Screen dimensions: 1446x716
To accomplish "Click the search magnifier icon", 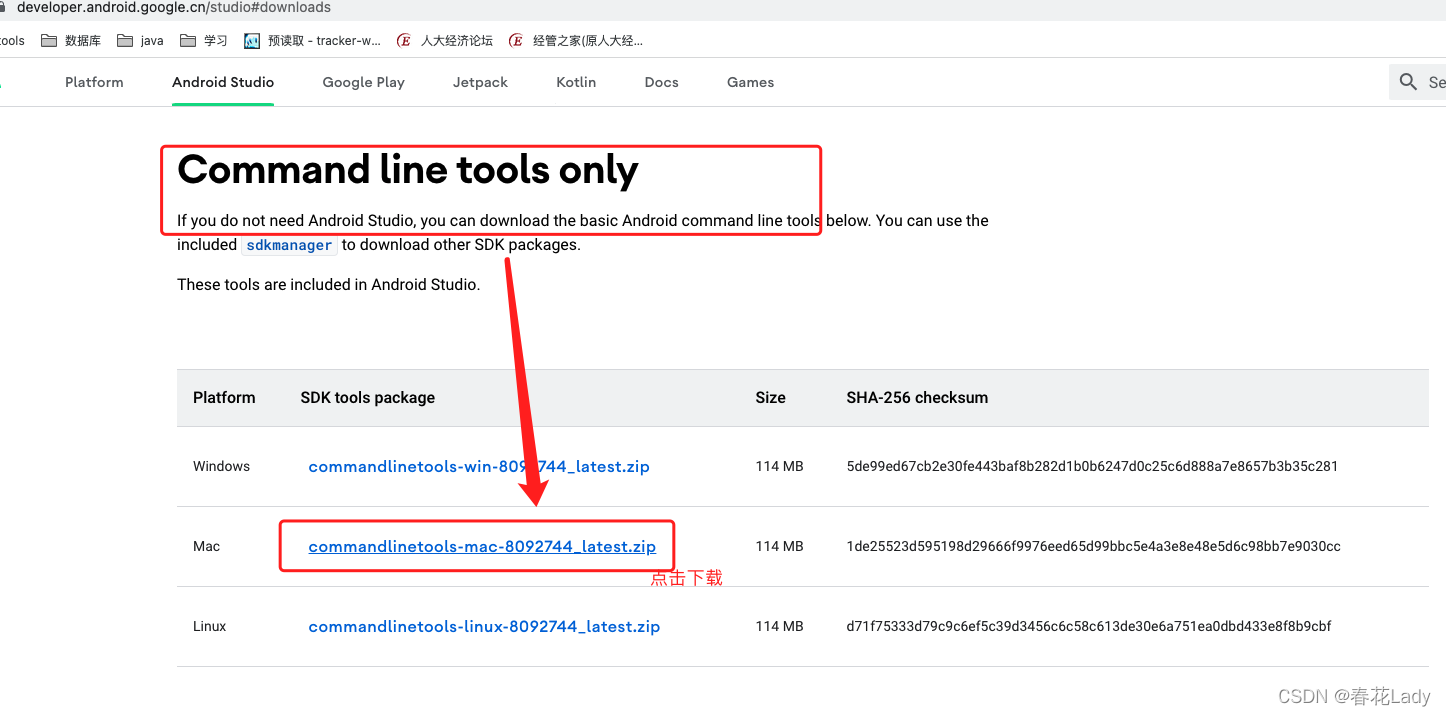I will click(x=1408, y=82).
